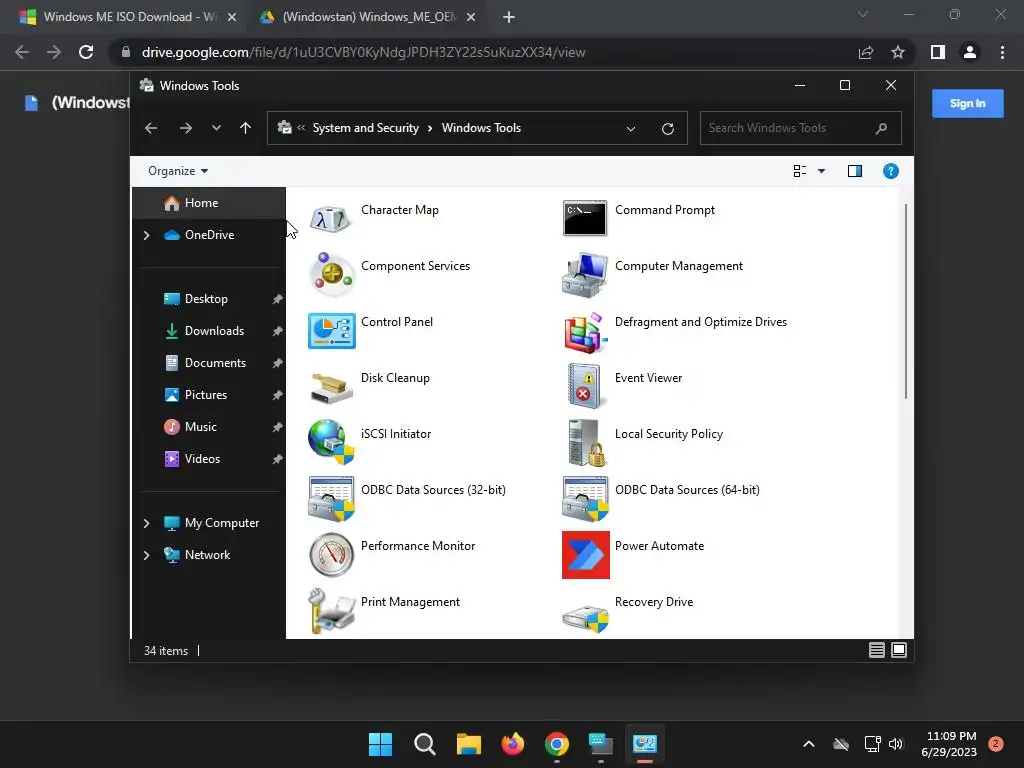
Task: Show hidden system tray icons chevron
Action: [x=808, y=744]
